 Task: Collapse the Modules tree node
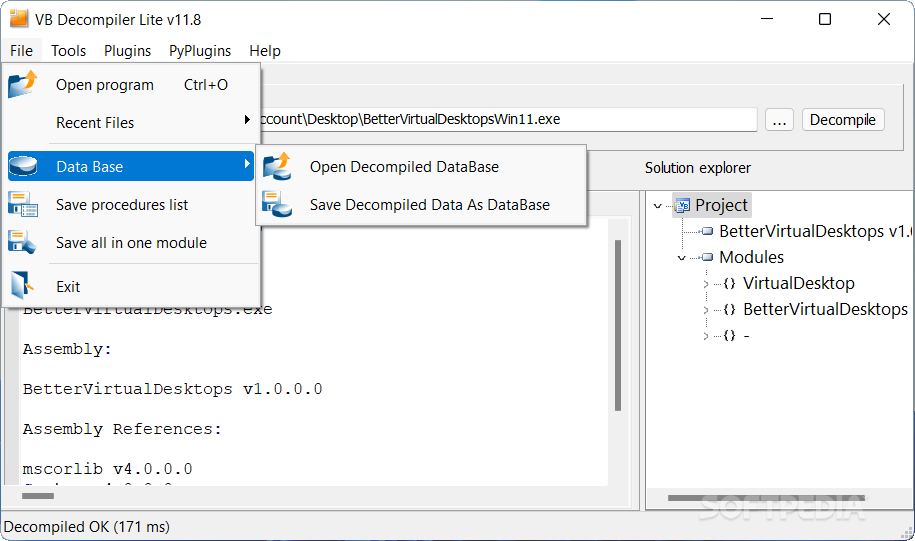tap(682, 257)
